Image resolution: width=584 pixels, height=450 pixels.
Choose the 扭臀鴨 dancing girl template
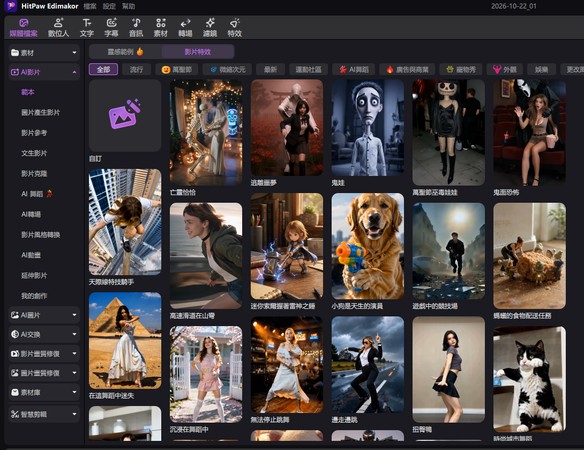click(448, 370)
